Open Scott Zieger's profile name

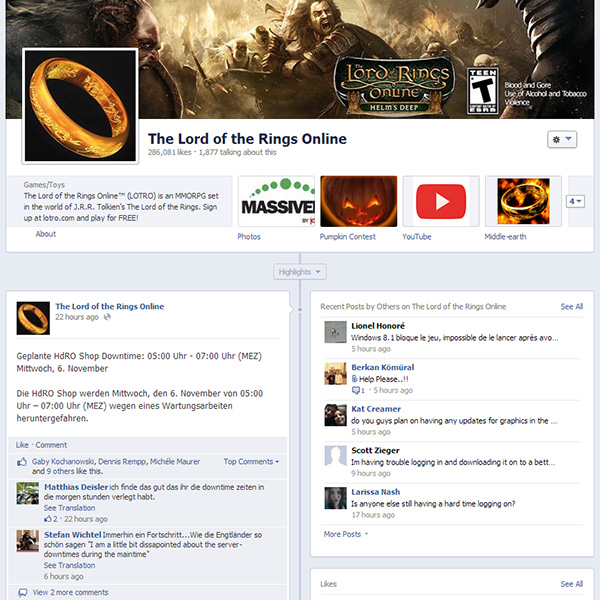(x=375, y=450)
